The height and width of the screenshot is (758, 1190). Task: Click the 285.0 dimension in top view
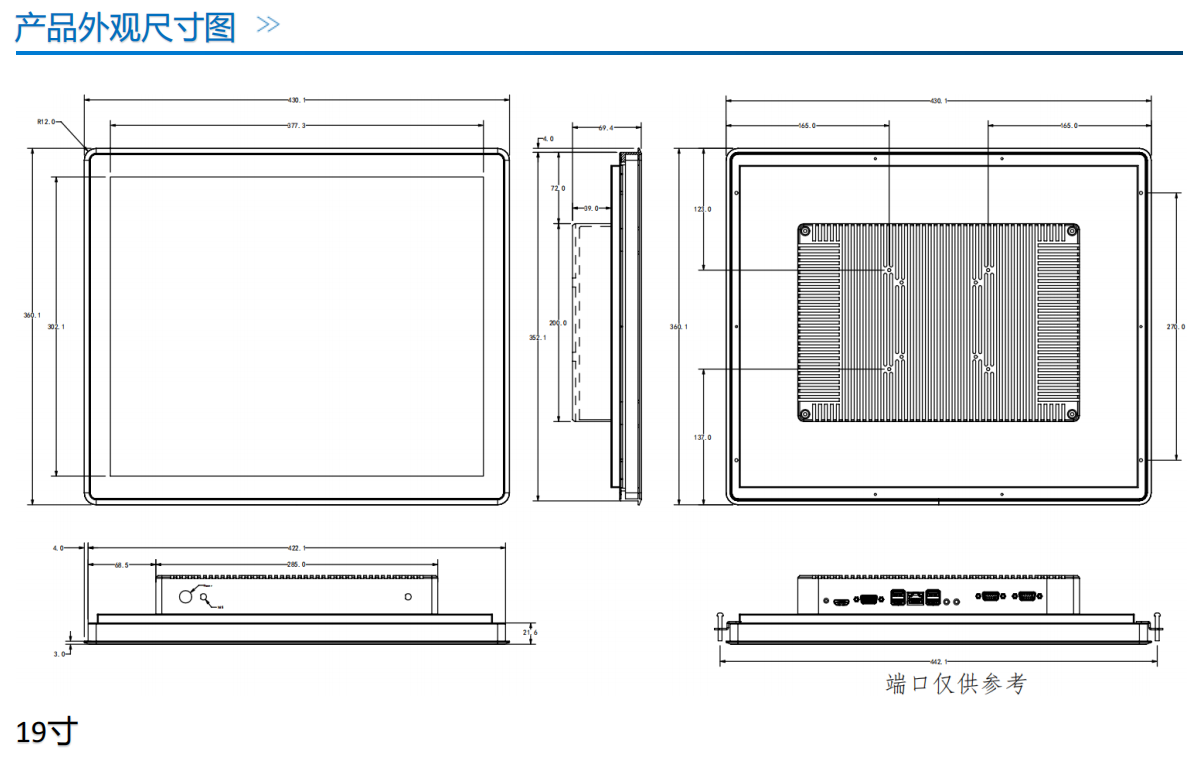coord(297,565)
